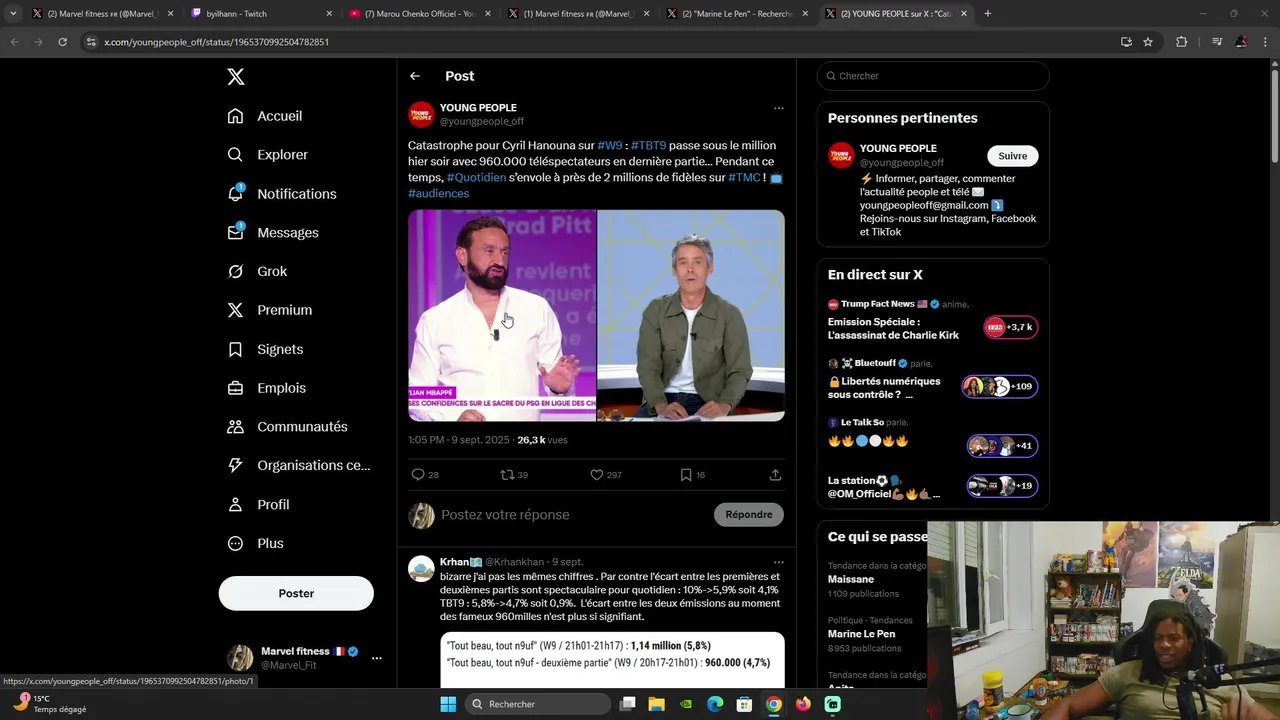Open Premium in sidebar
1280x720 pixels.
[x=270, y=310]
